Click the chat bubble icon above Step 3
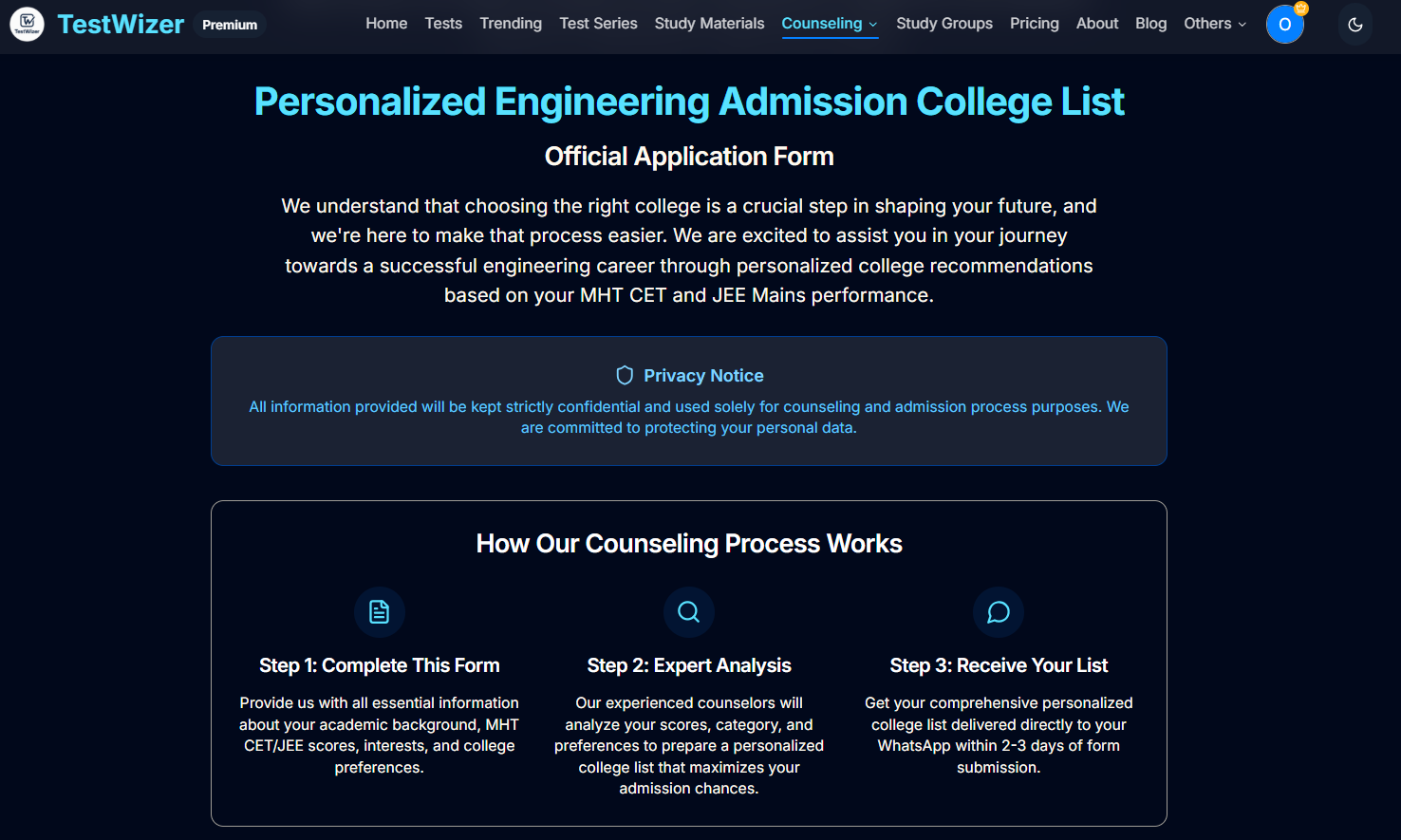Viewport: 1401px width, 840px height. coord(998,612)
